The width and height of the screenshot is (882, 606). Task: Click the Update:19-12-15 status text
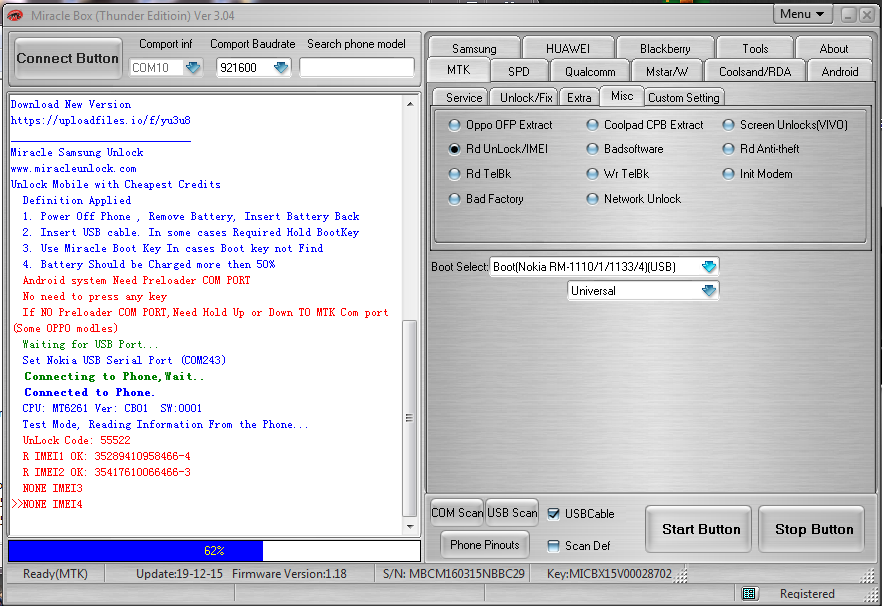(179, 574)
